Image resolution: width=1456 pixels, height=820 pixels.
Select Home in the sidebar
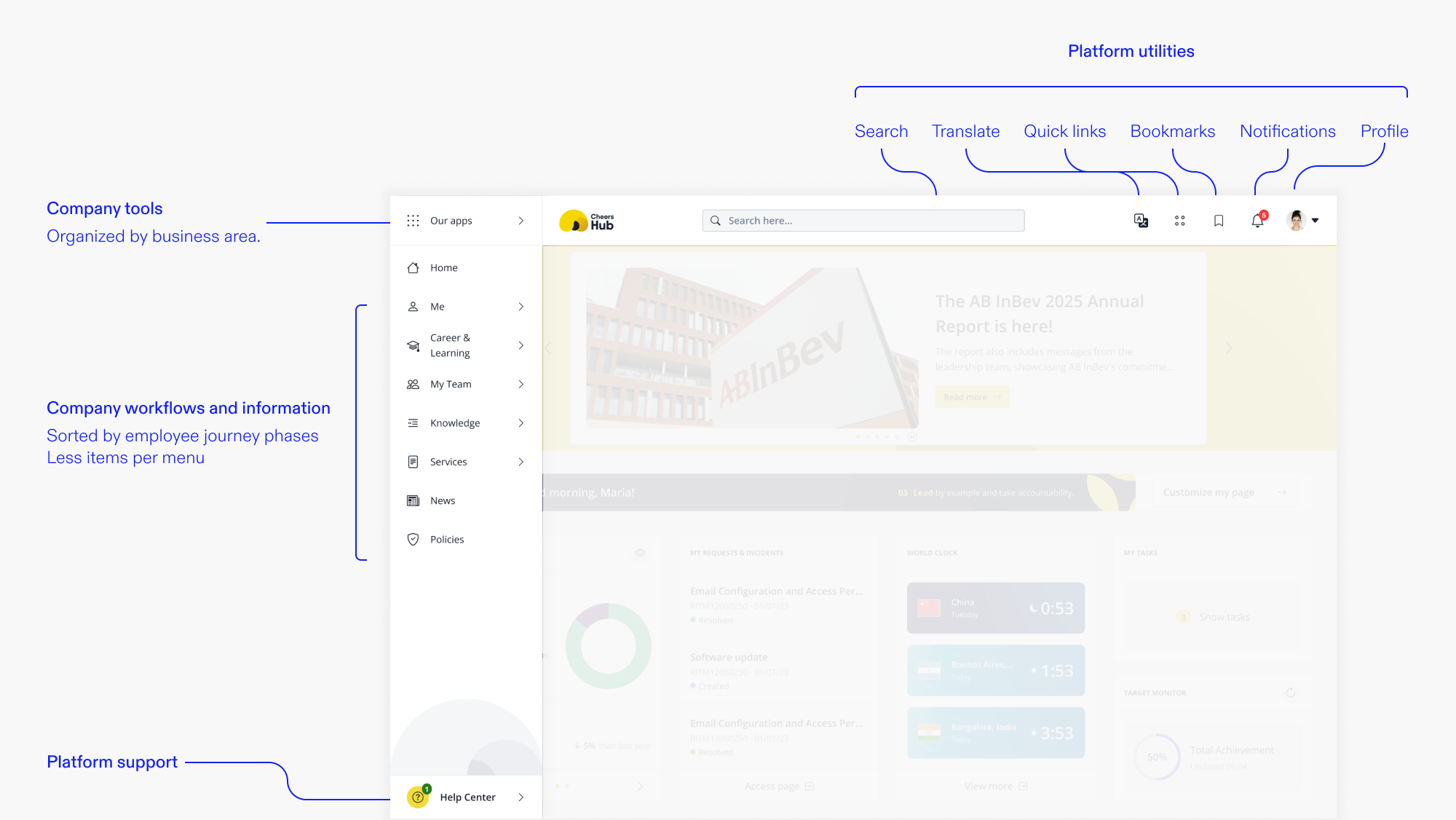[443, 268]
